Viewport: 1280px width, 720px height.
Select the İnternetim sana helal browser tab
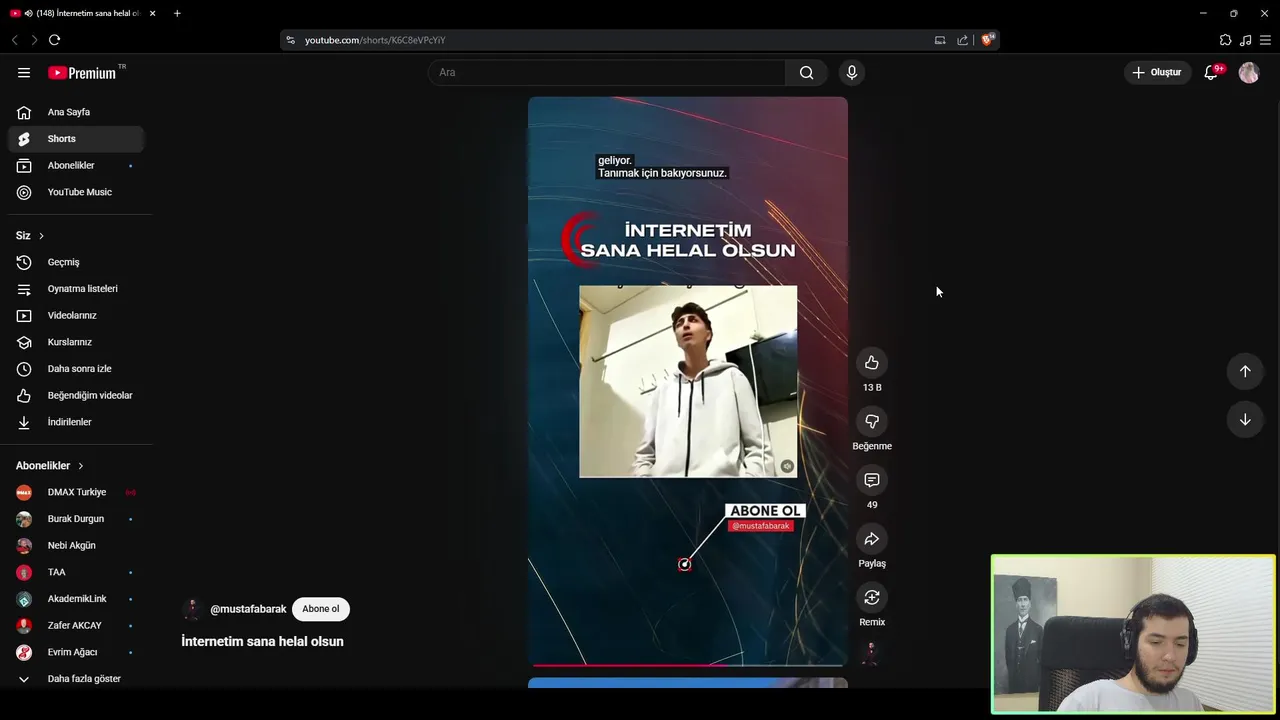point(85,13)
